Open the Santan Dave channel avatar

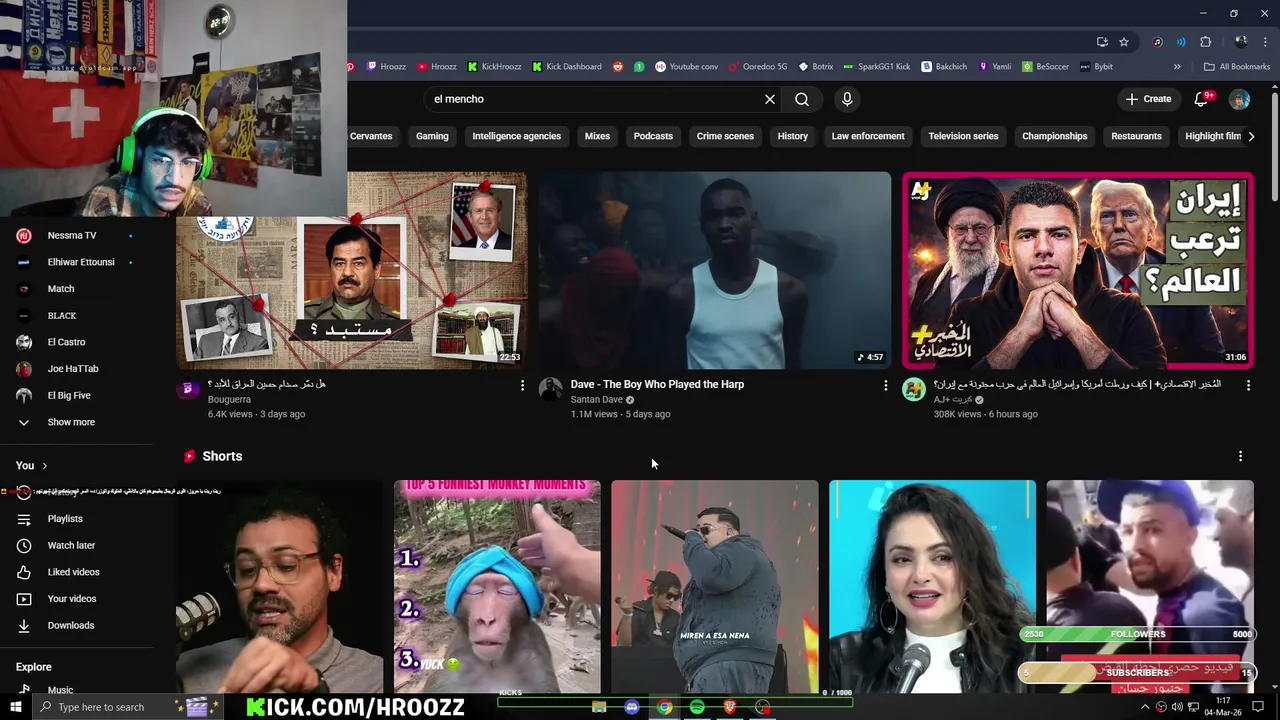point(551,389)
